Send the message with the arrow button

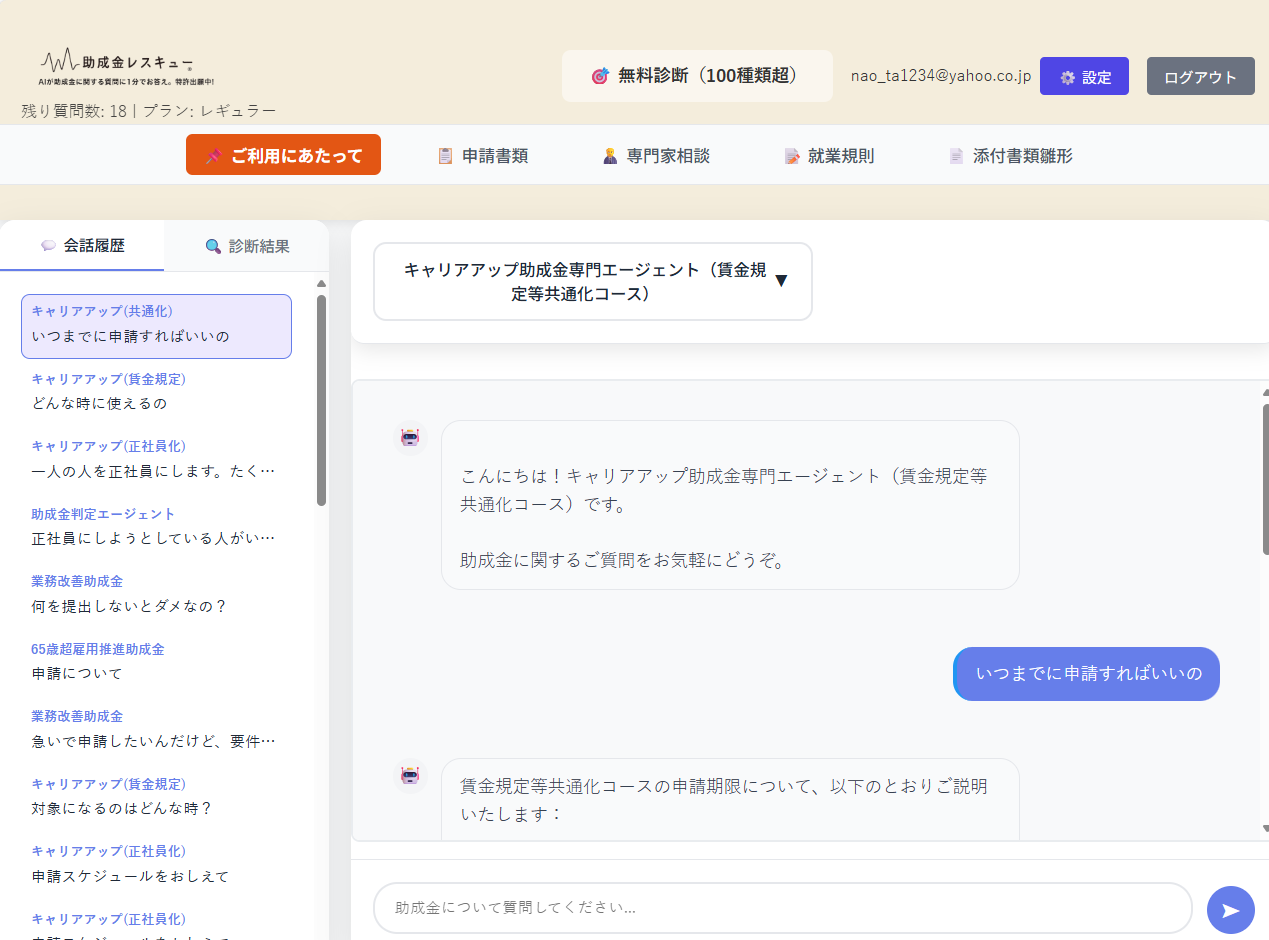pyautogui.click(x=1230, y=909)
